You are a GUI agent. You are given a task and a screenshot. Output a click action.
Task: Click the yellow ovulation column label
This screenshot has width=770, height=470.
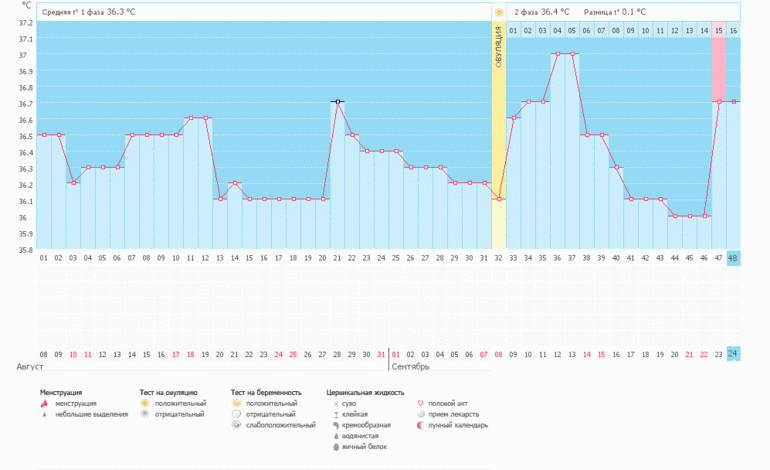point(499,50)
